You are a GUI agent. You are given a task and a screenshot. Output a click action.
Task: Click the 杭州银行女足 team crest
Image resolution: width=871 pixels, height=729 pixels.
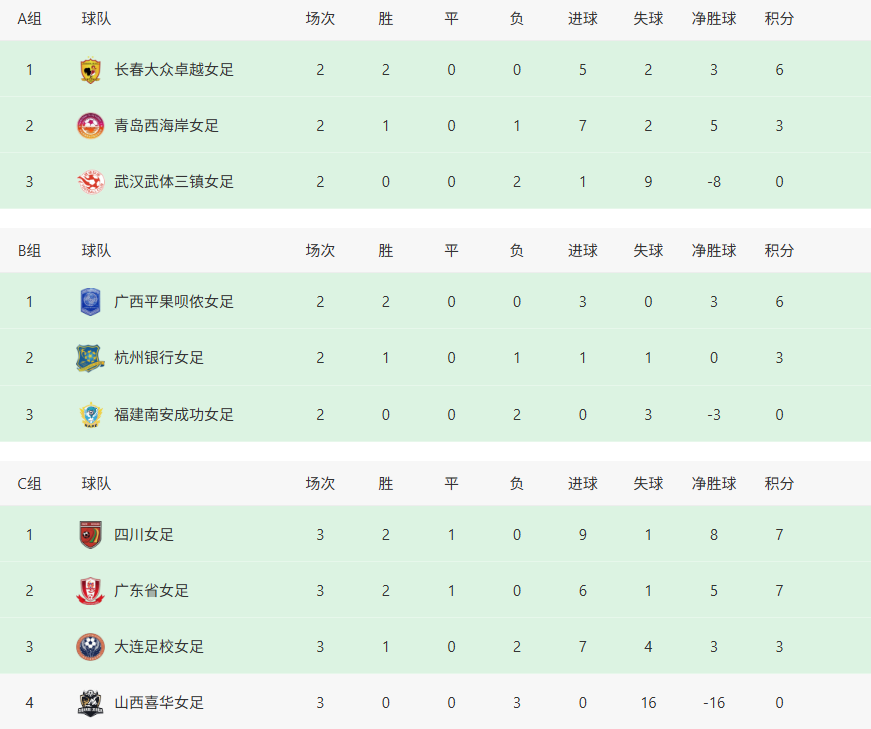91,358
